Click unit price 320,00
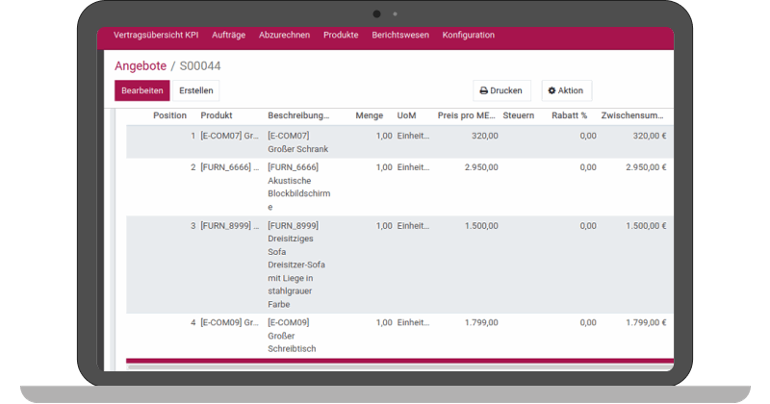 (485, 136)
